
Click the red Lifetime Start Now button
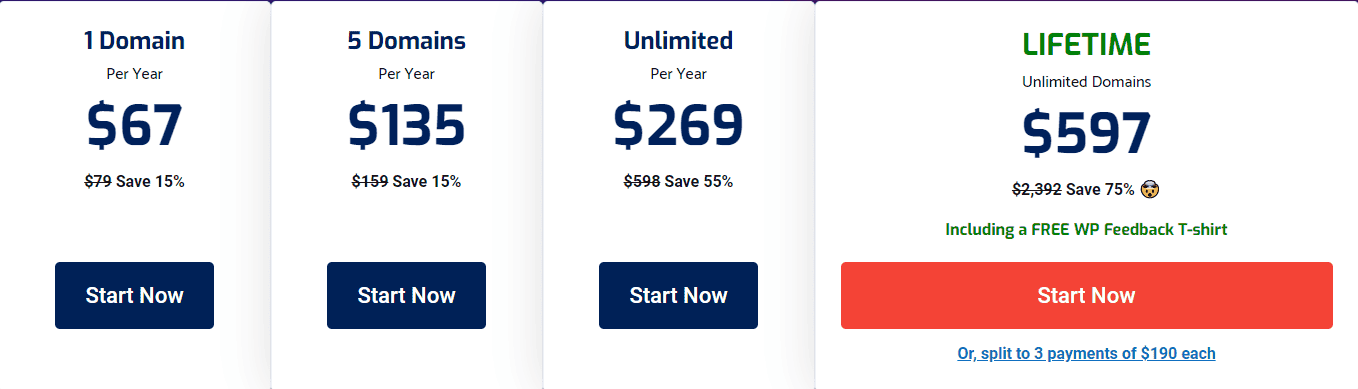pyautogui.click(x=1086, y=295)
